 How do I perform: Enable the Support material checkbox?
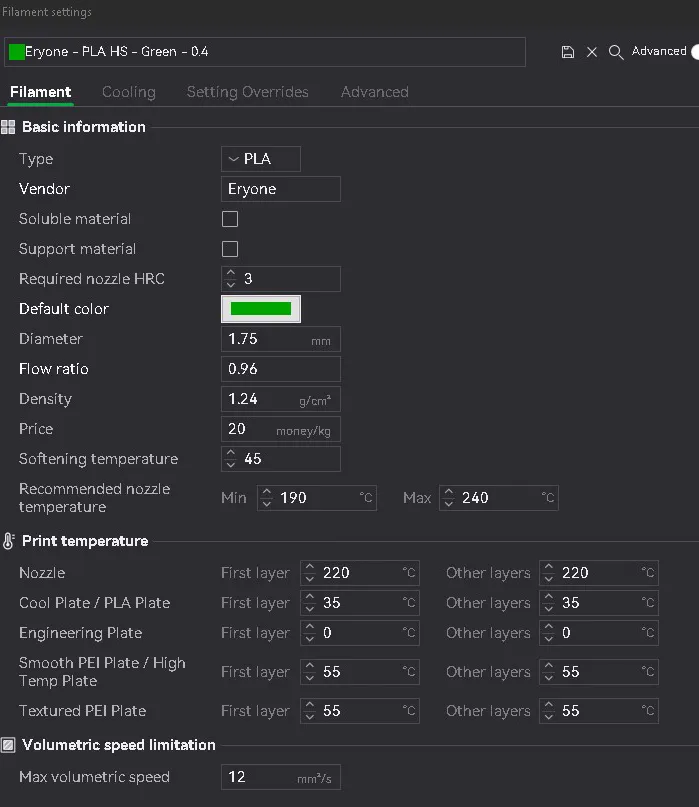[230, 249]
